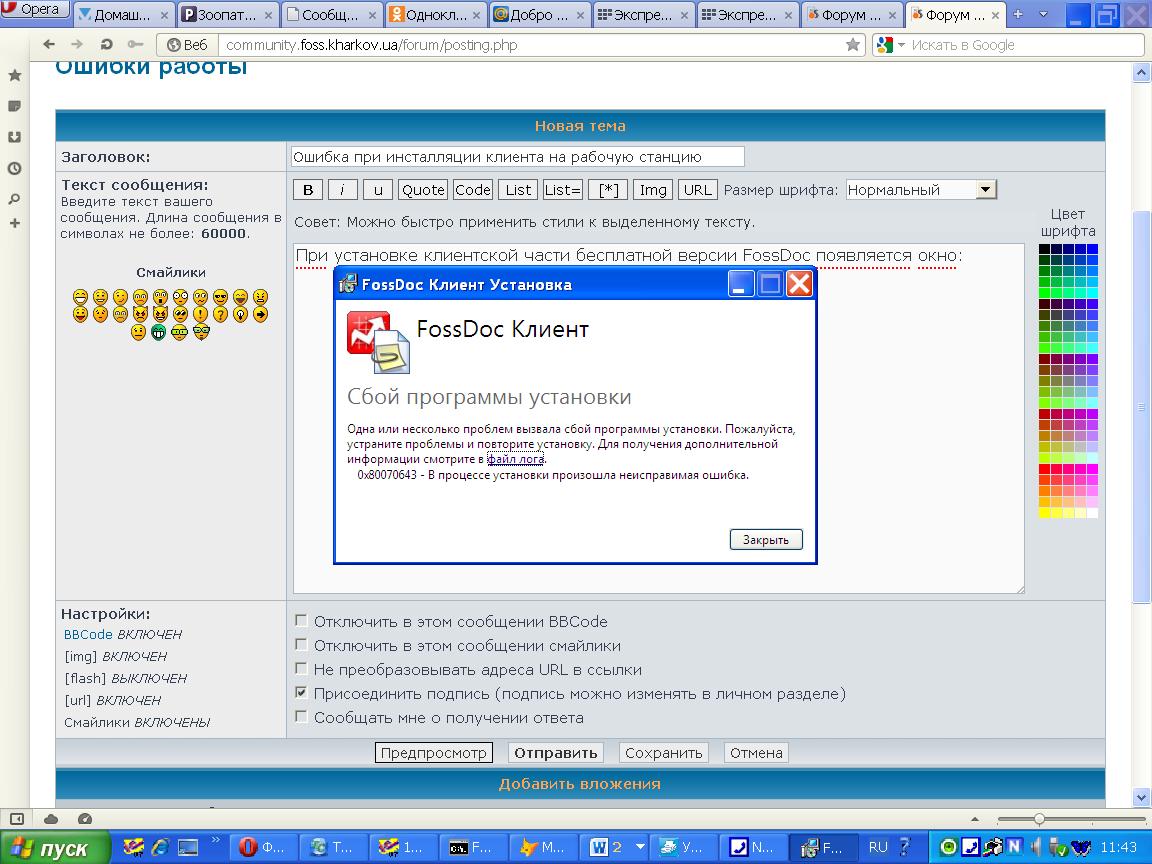The height and width of the screenshot is (864, 1152).
Task: Open the history clock panel in sidebar
Action: tap(14, 168)
